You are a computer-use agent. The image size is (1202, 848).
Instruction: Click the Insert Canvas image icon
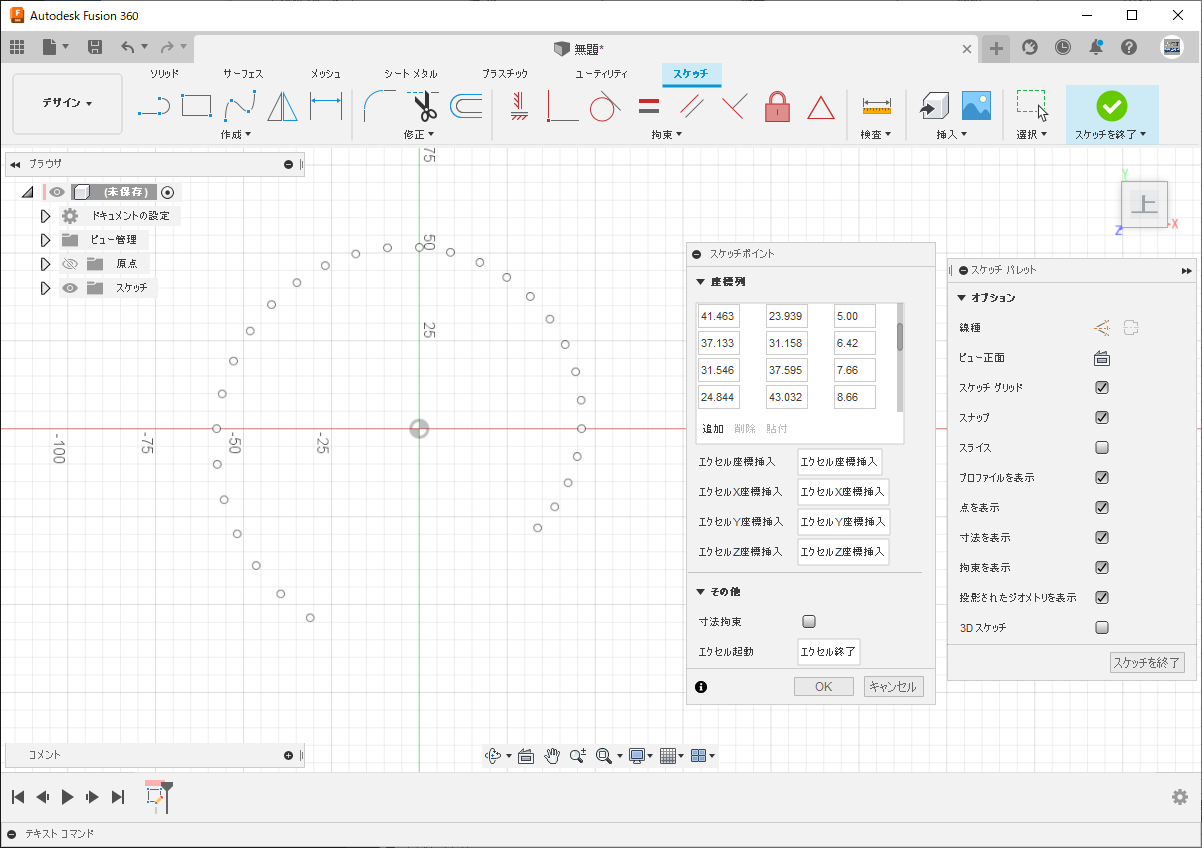(976, 106)
